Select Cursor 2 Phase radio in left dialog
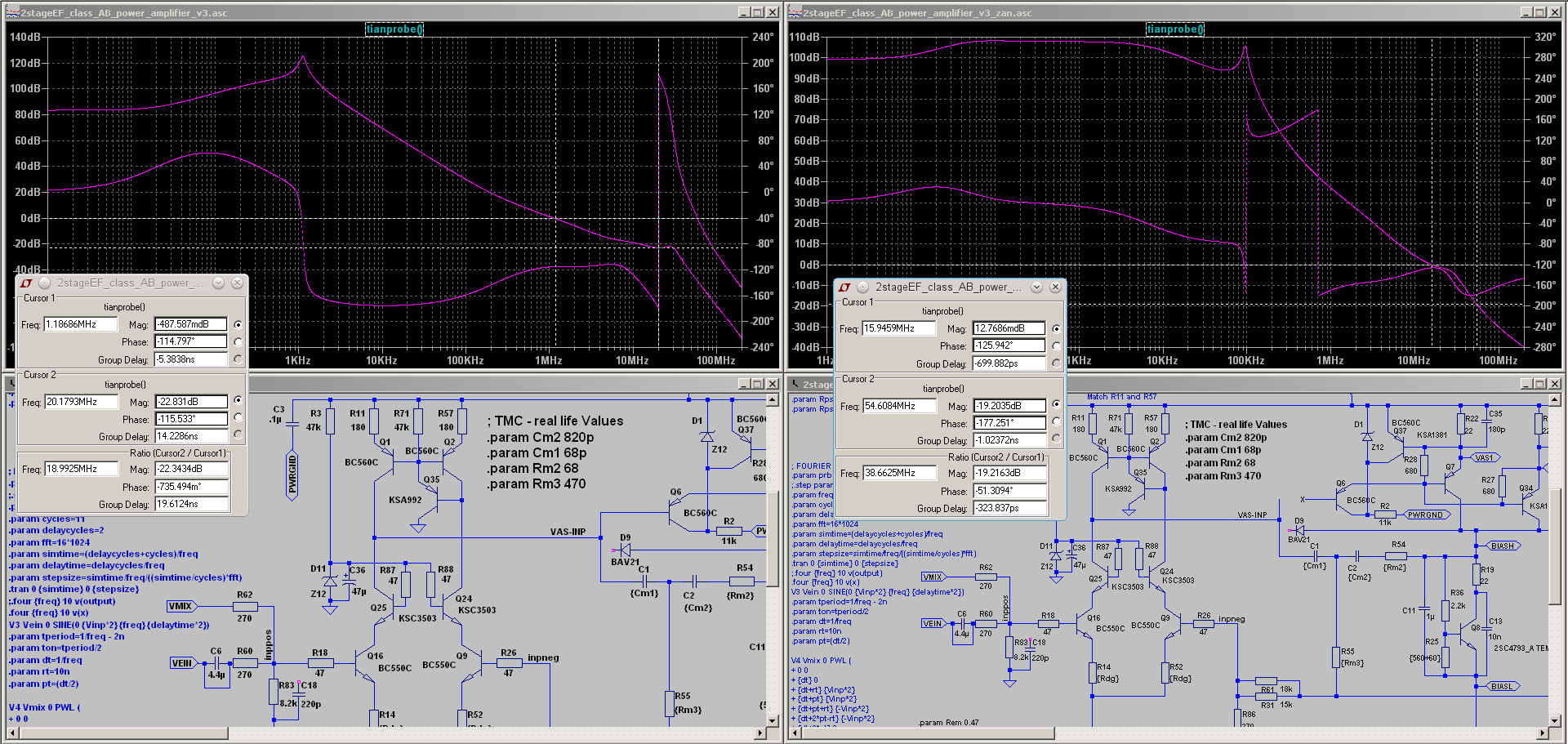 pyautogui.click(x=238, y=417)
